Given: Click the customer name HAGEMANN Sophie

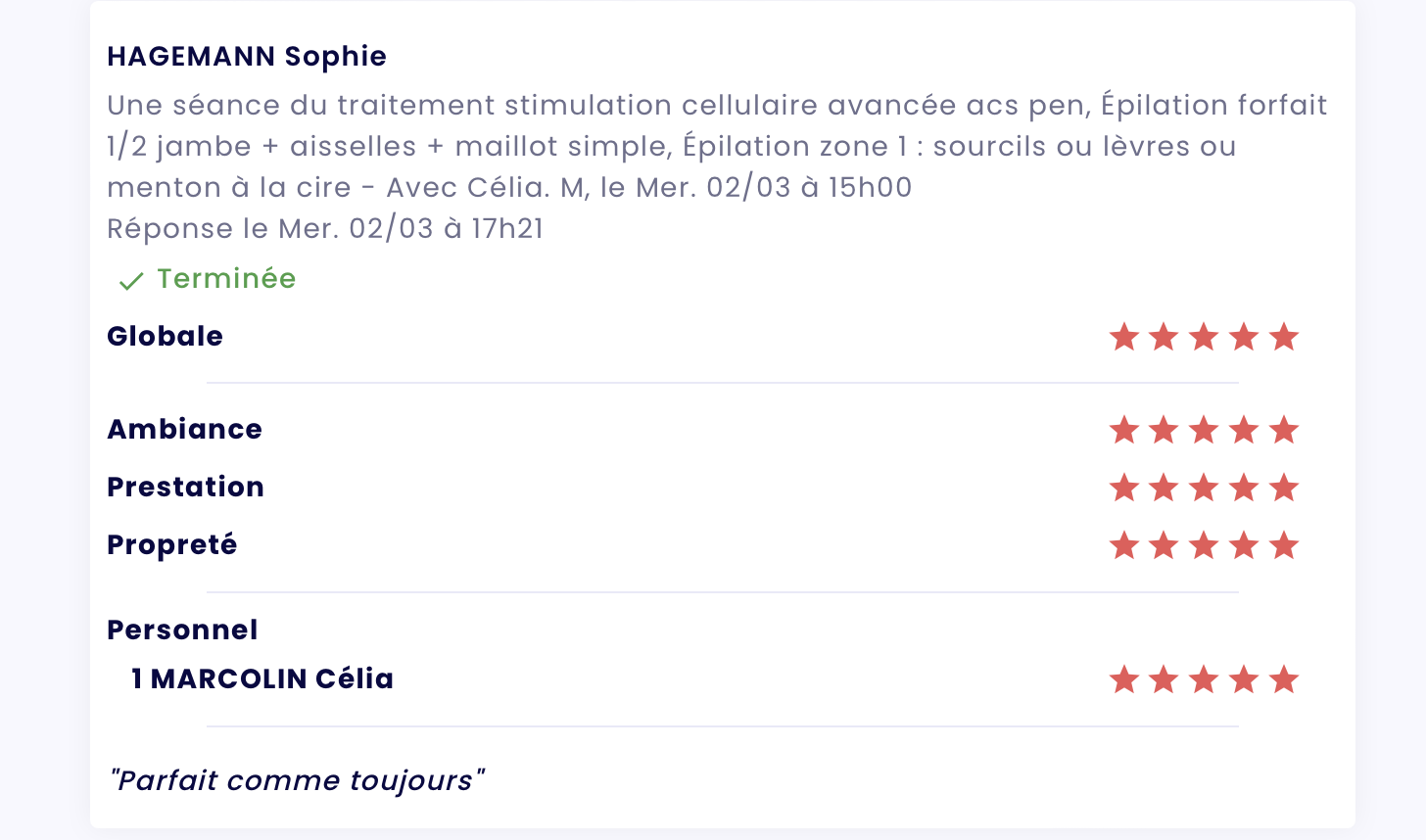Looking at the screenshot, I should [247, 57].
